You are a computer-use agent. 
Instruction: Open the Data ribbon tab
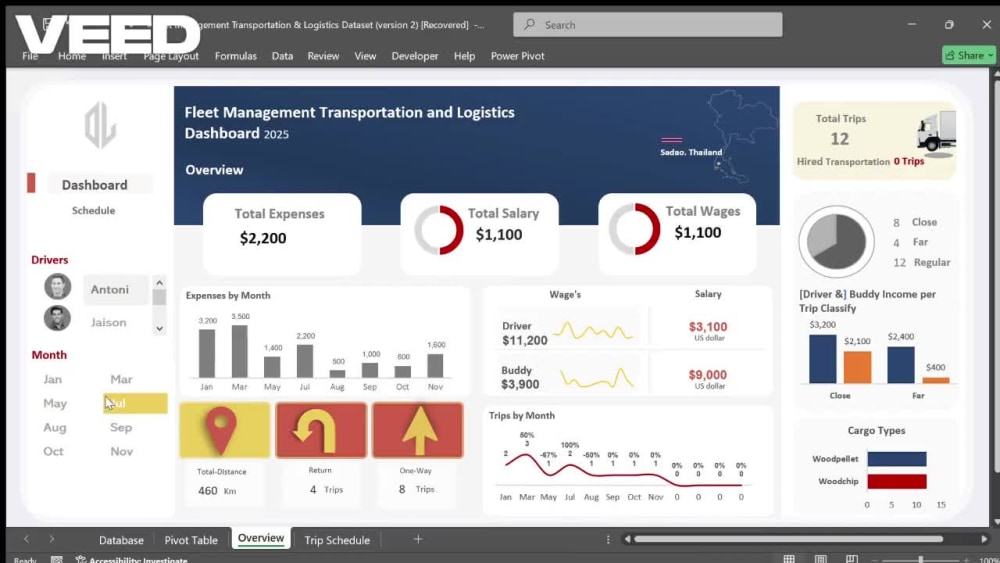pos(283,56)
